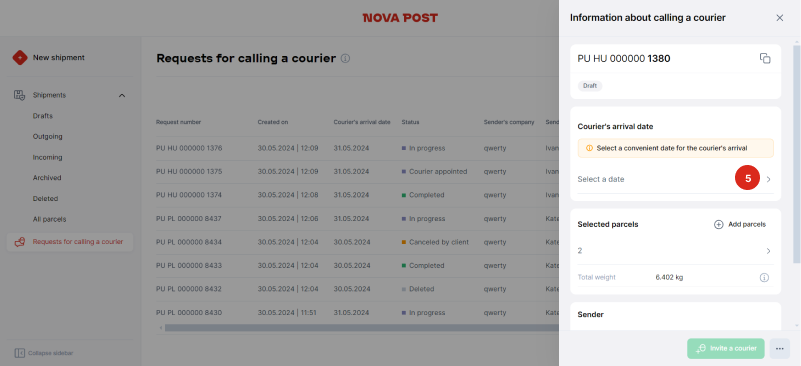Expand the selected parcels row showing 2
This screenshot has width=801, height=366.
point(674,251)
